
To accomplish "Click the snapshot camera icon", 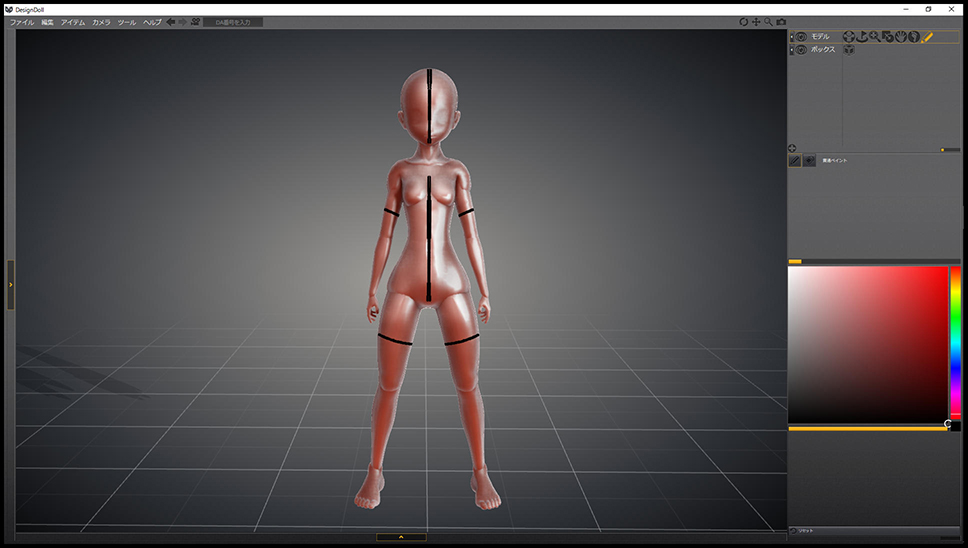I will [x=781, y=22].
